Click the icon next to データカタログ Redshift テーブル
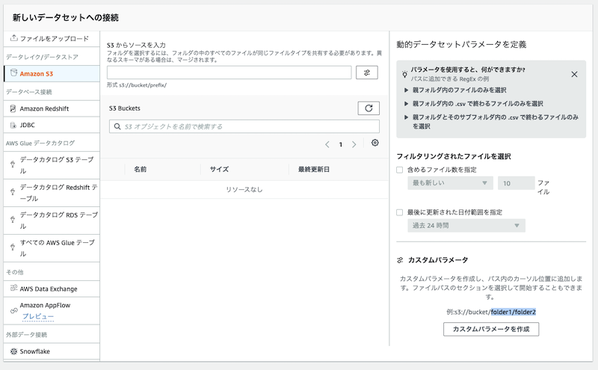This screenshot has height=370, width=598. (x=13, y=192)
